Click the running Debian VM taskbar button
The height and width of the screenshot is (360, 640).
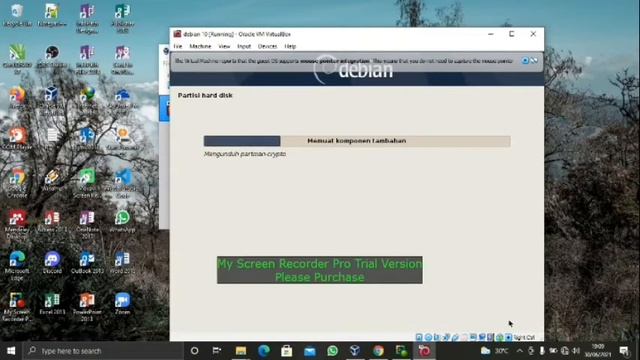click(424, 351)
